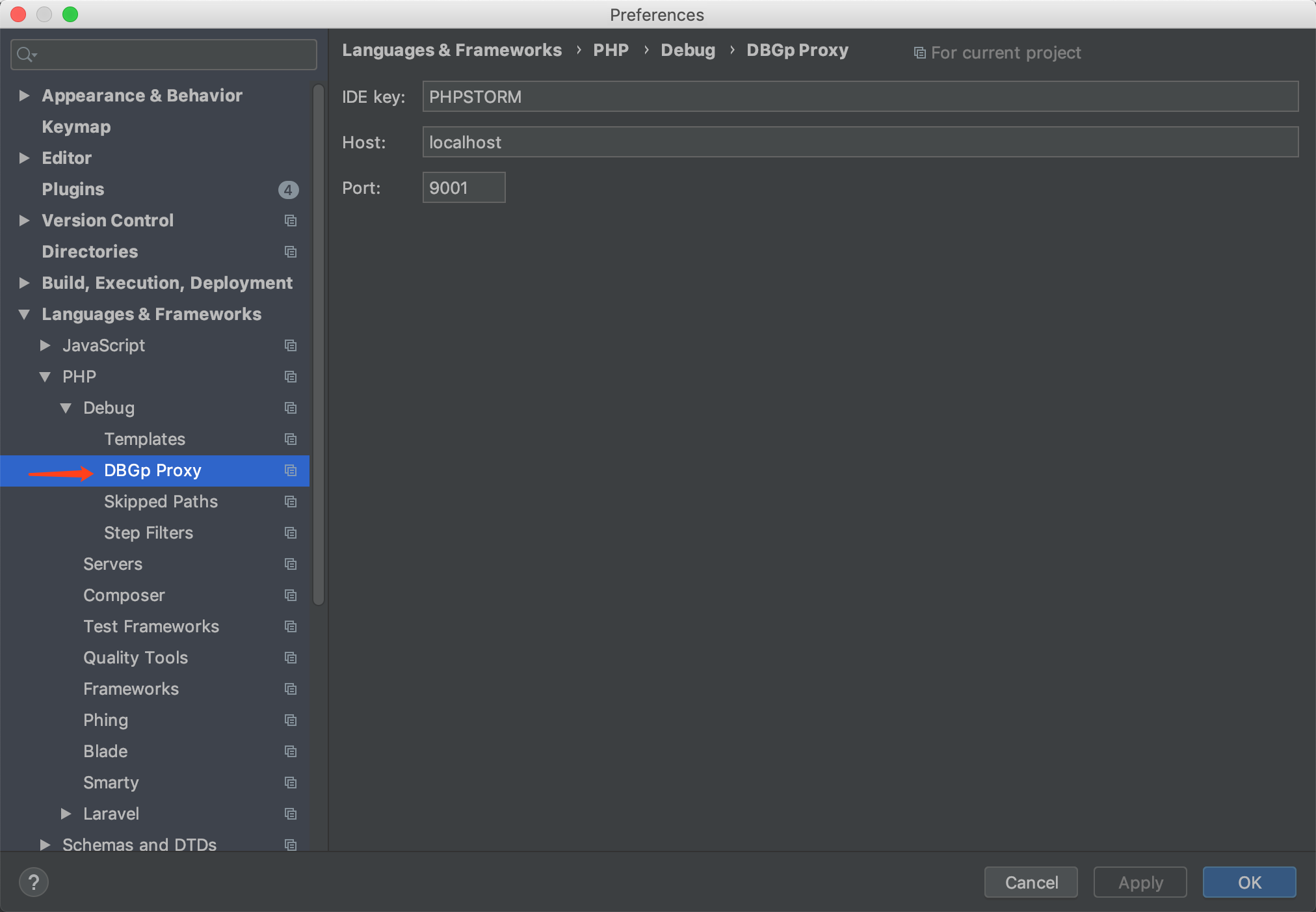Click project-level icon next to Composer
Image resolution: width=1316 pixels, height=912 pixels.
[291, 595]
